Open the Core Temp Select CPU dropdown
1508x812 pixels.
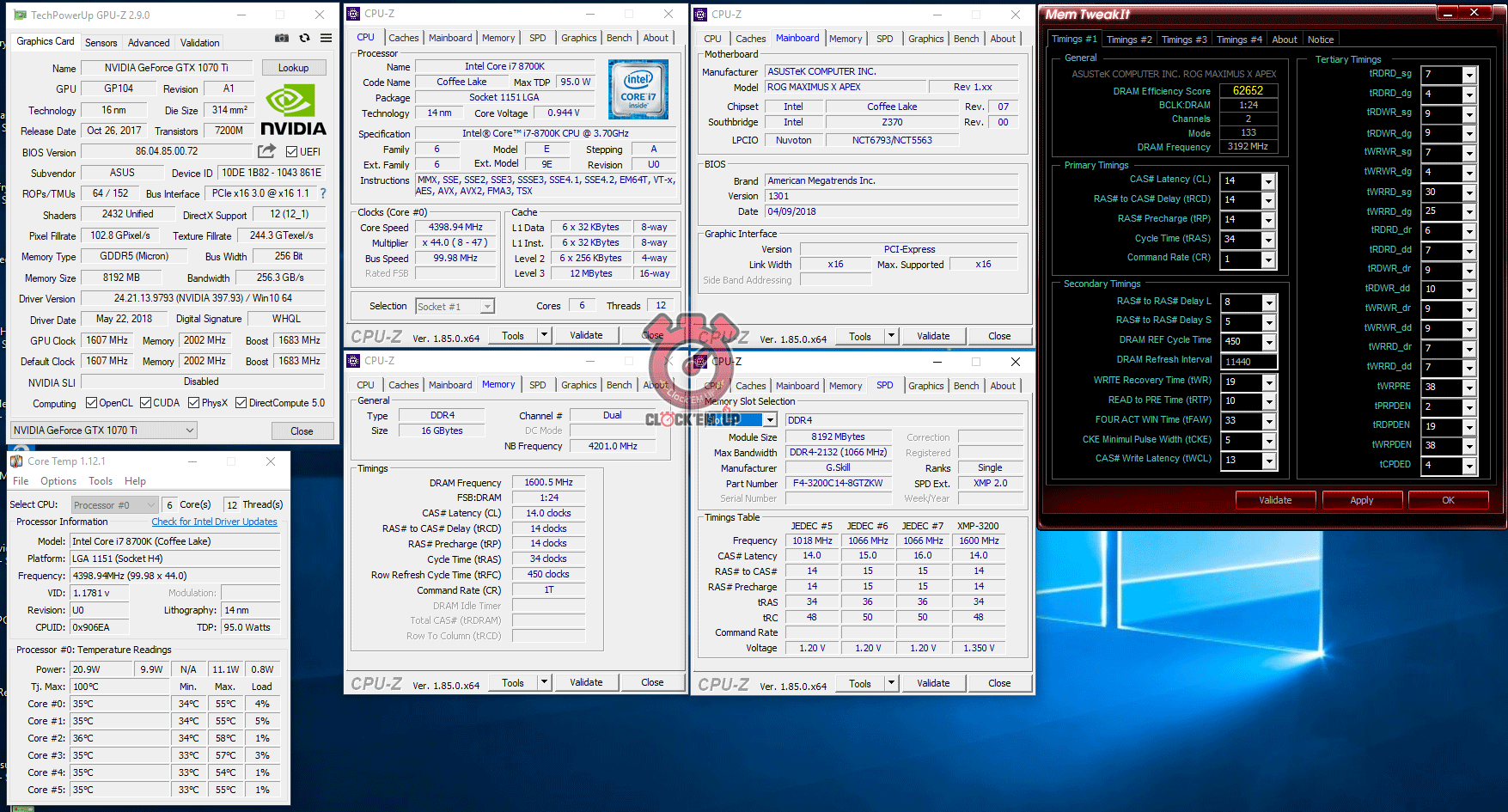click(115, 505)
